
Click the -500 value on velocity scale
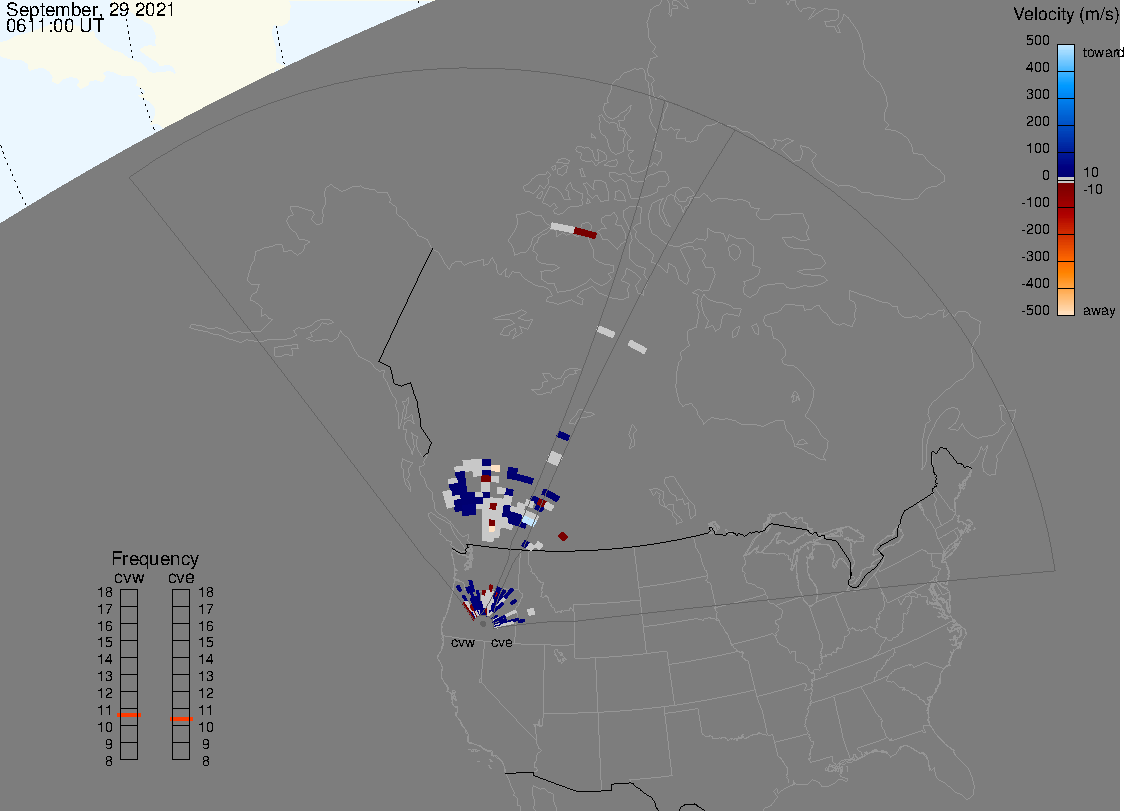(1035, 310)
